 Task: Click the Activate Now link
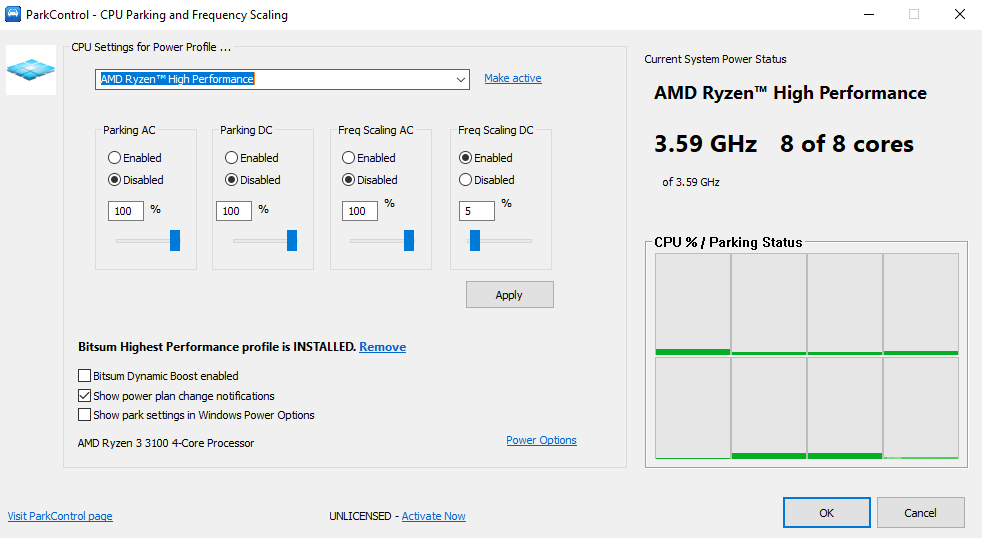pos(433,516)
